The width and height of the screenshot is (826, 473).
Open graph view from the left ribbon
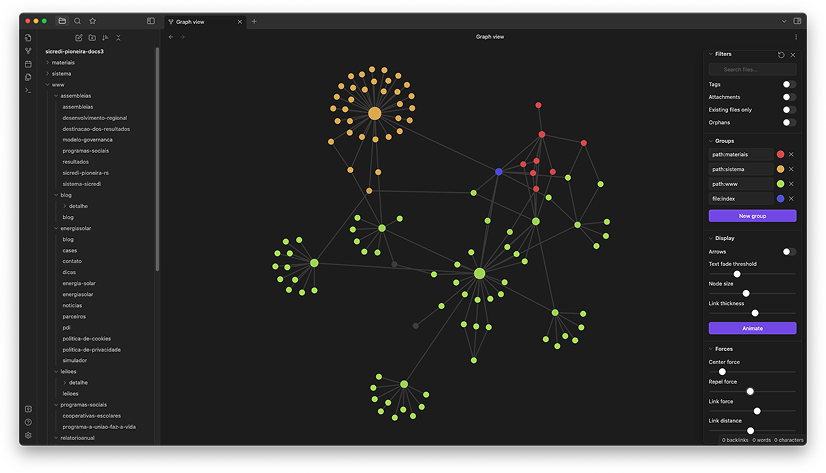pyautogui.click(x=28, y=51)
